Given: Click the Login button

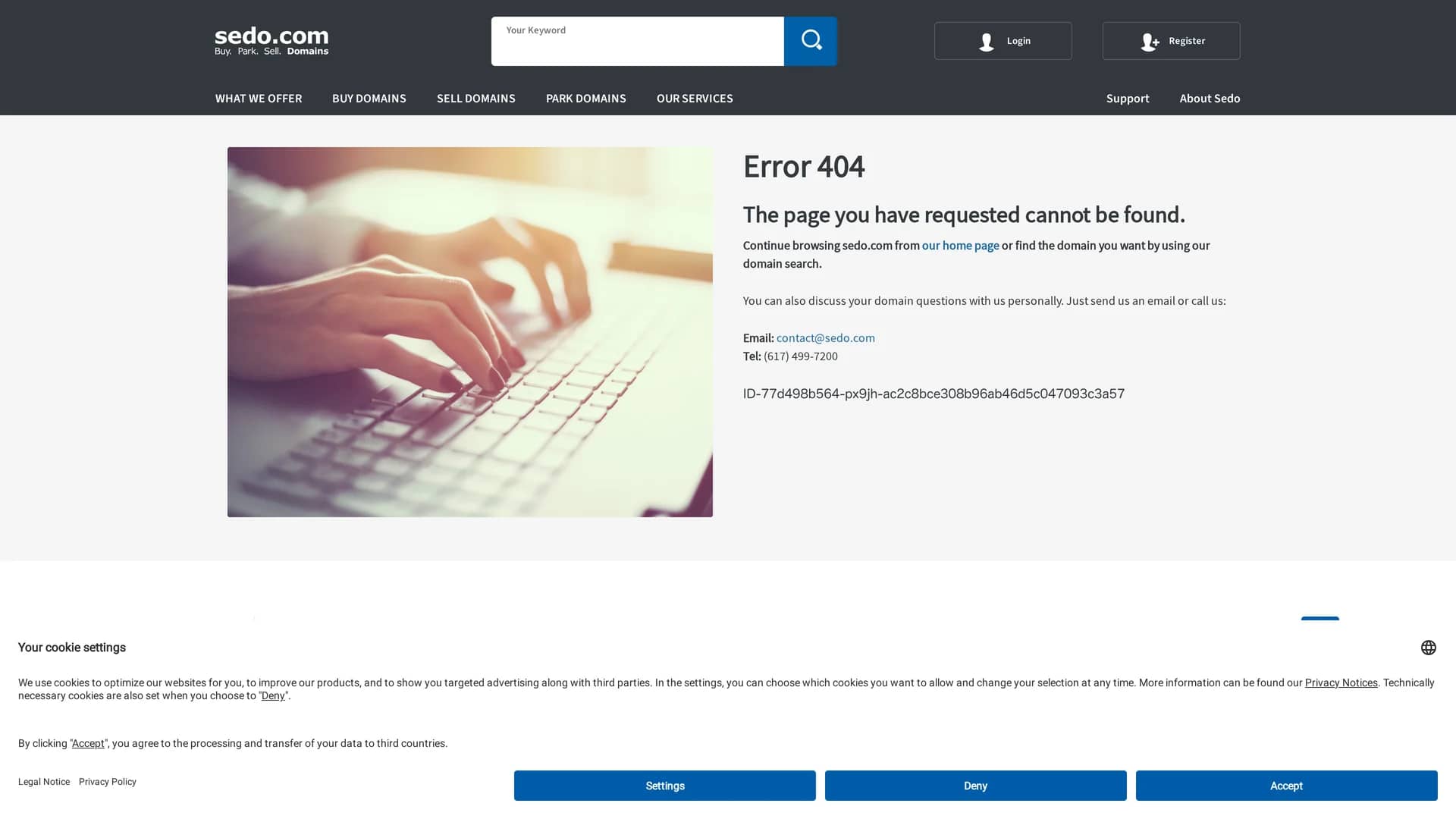Looking at the screenshot, I should click(1003, 41).
